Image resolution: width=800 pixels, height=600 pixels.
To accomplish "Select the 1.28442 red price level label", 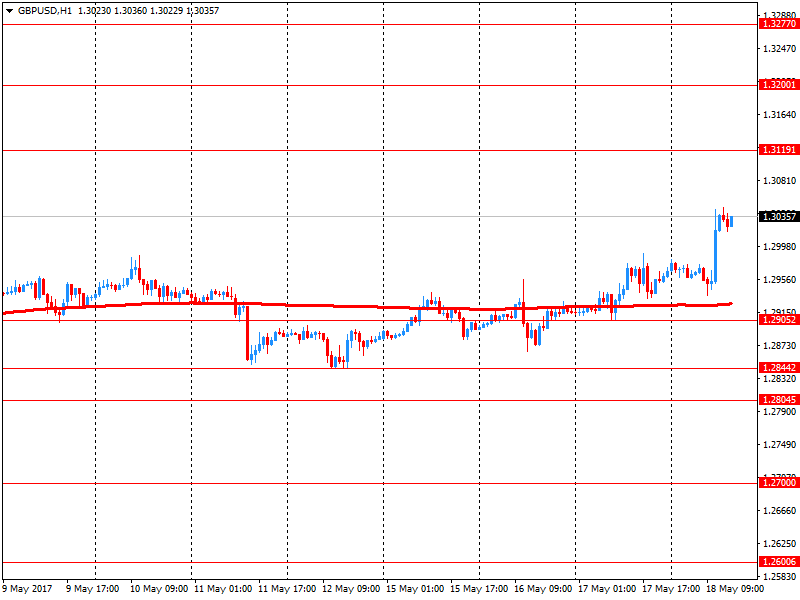I will click(779, 368).
